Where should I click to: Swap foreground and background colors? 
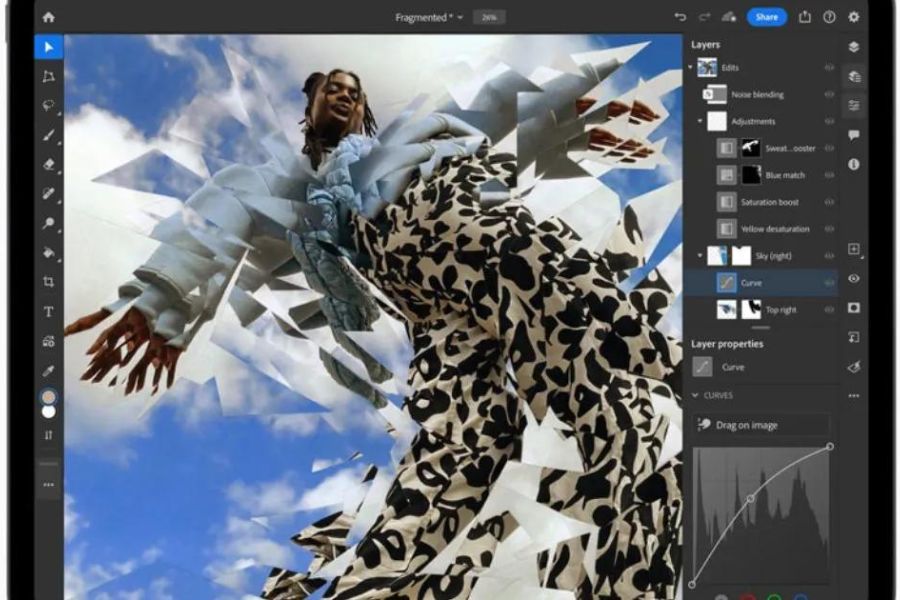point(49,435)
